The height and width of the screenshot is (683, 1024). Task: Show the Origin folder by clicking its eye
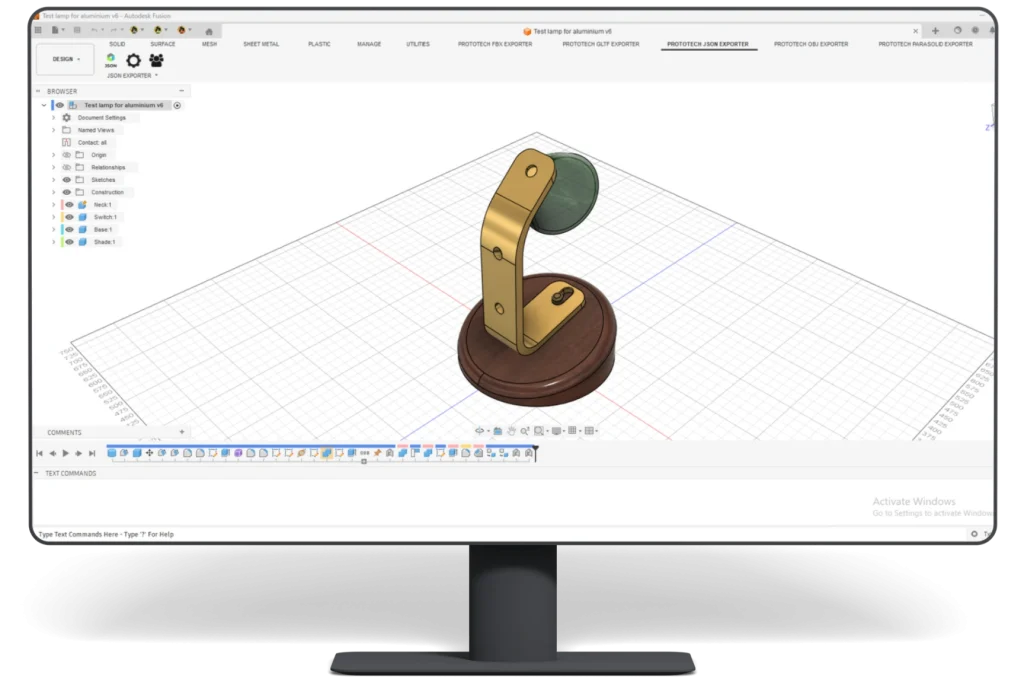pos(66,155)
